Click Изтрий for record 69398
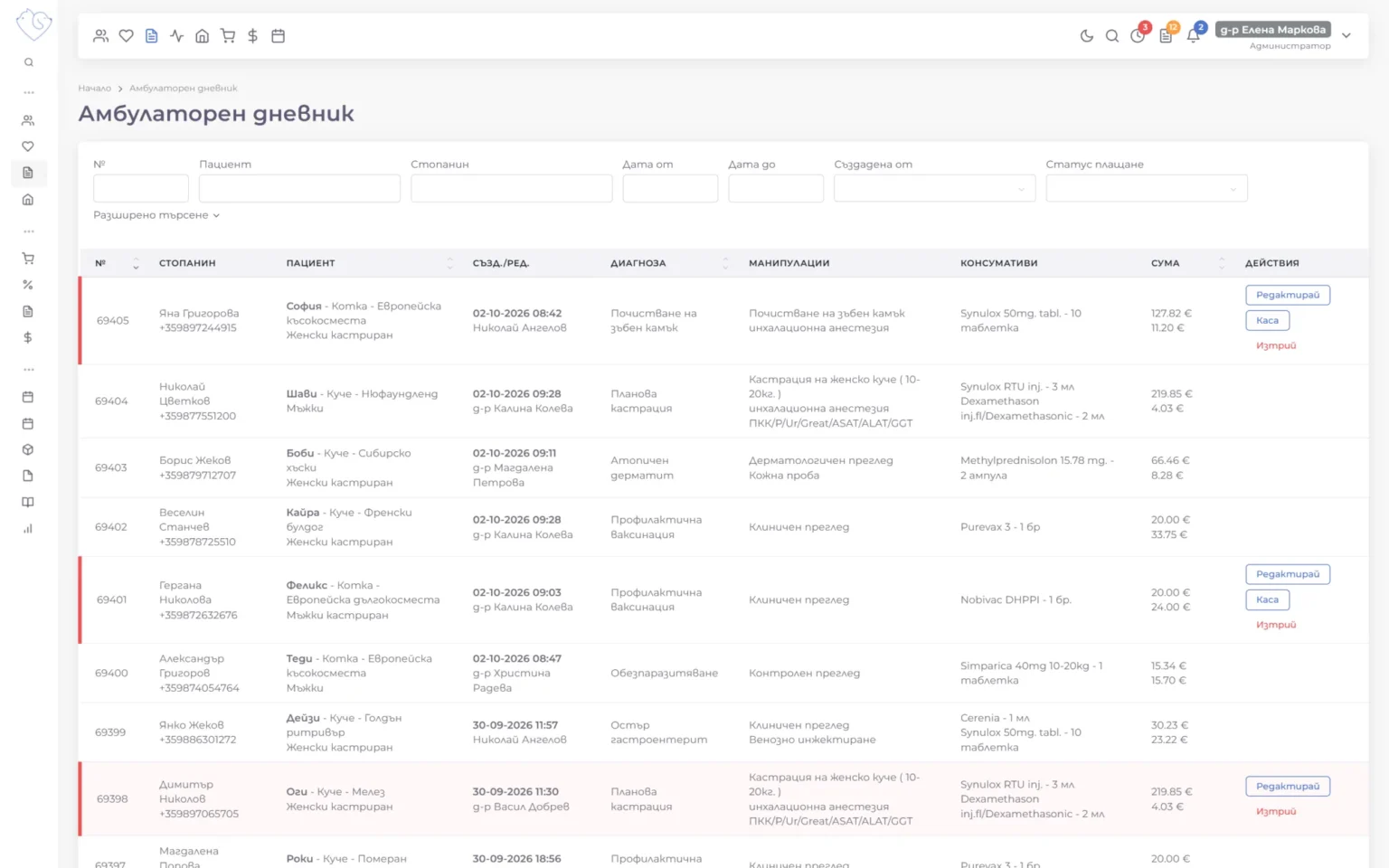 point(1276,811)
